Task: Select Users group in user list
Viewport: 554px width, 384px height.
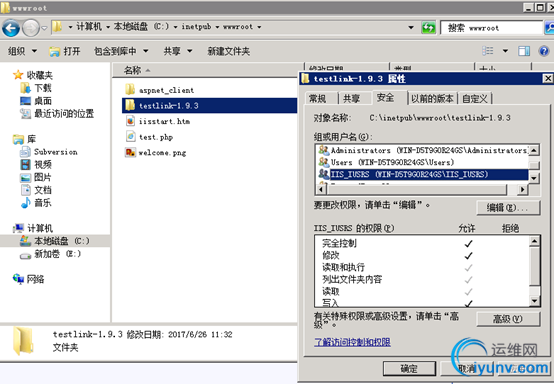Action: click(x=423, y=162)
